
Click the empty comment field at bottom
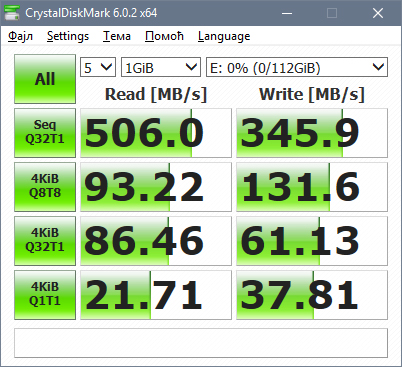201,343
